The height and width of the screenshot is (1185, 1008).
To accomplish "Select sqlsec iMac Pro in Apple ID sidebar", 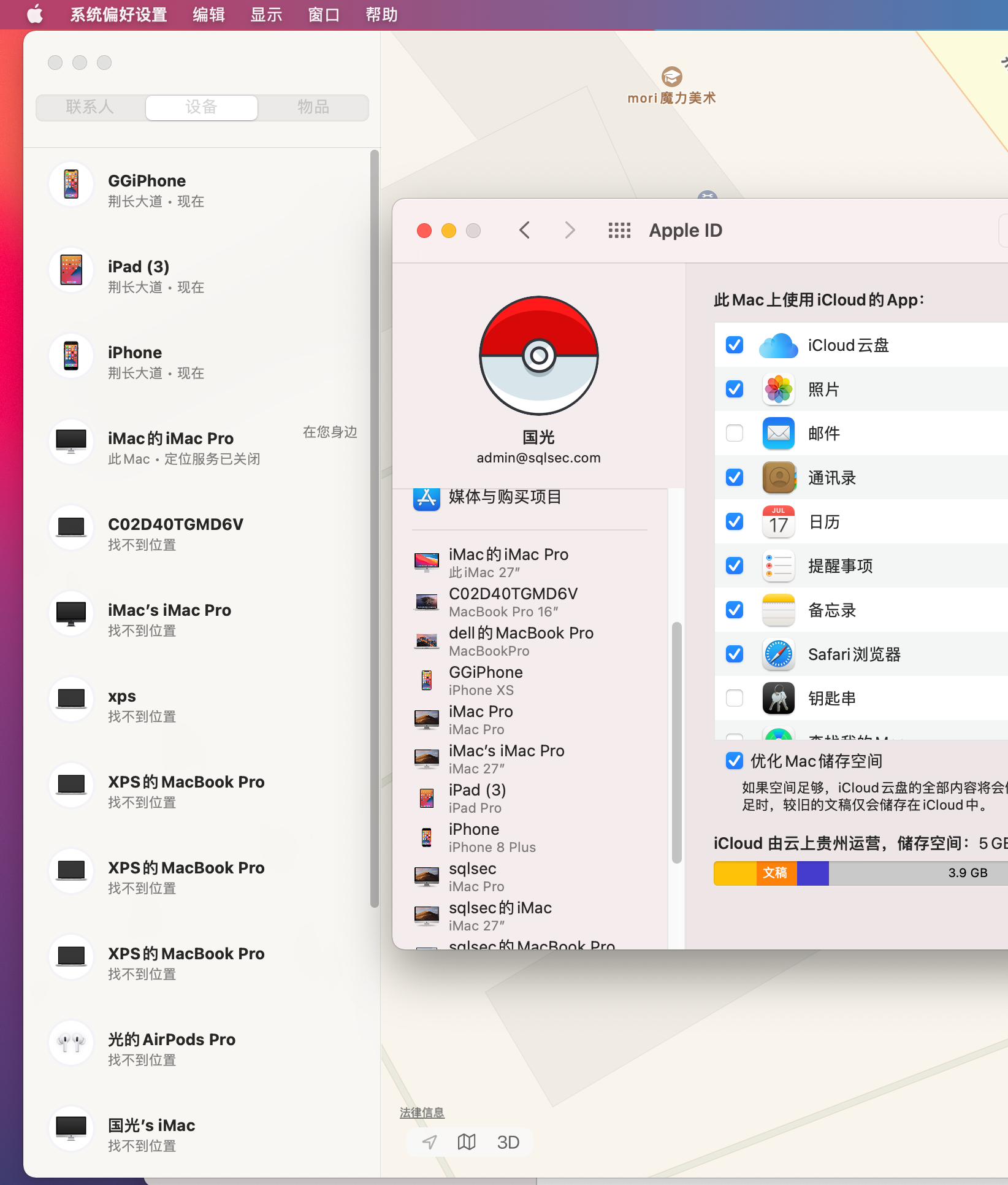I will pos(530,876).
